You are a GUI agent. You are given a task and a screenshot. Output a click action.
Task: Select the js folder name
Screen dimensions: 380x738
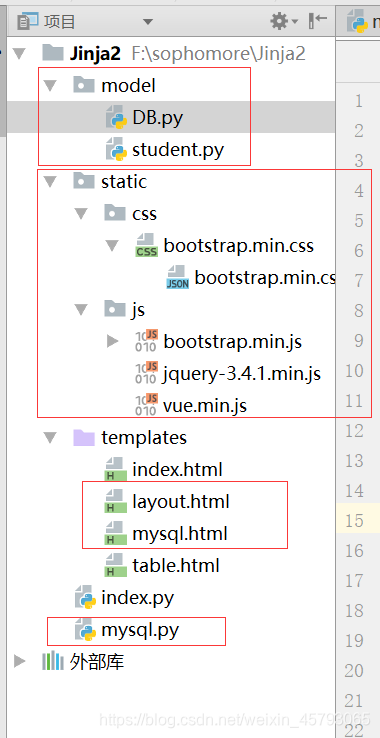coord(138,310)
